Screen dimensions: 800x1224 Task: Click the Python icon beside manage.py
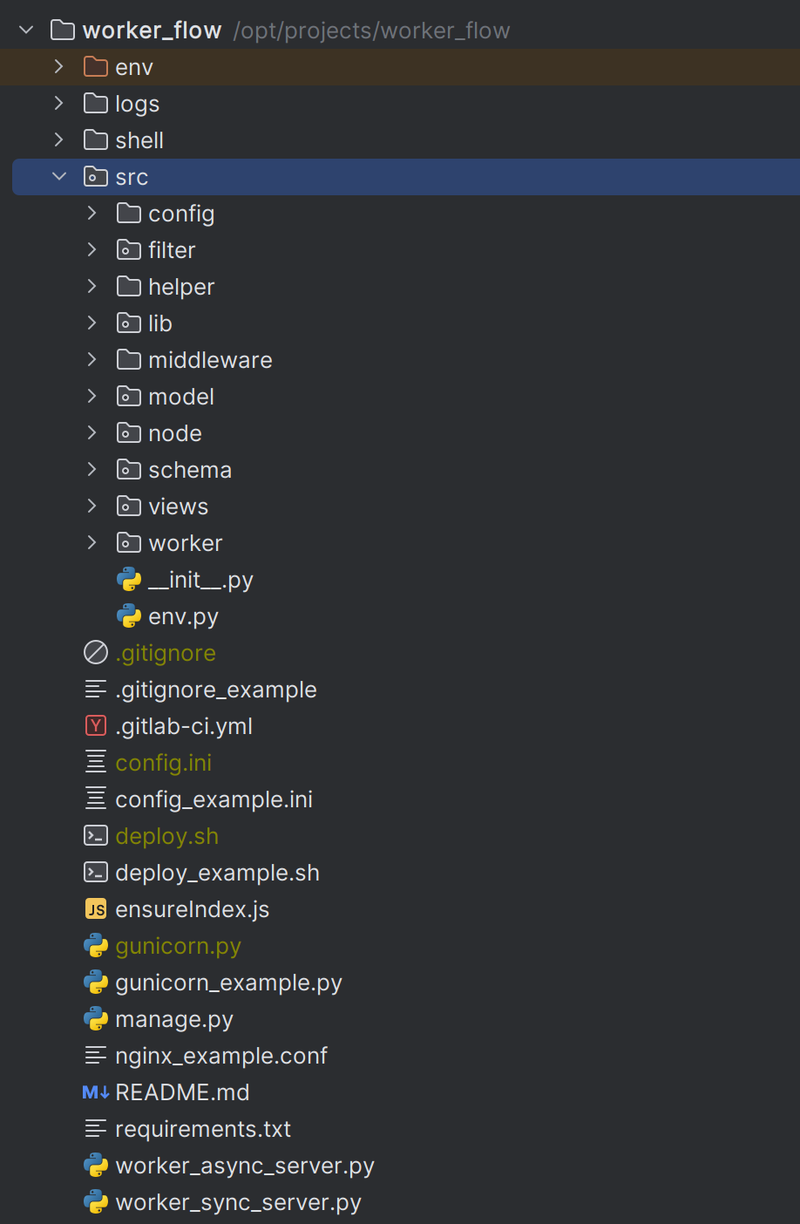pyautogui.click(x=96, y=1019)
